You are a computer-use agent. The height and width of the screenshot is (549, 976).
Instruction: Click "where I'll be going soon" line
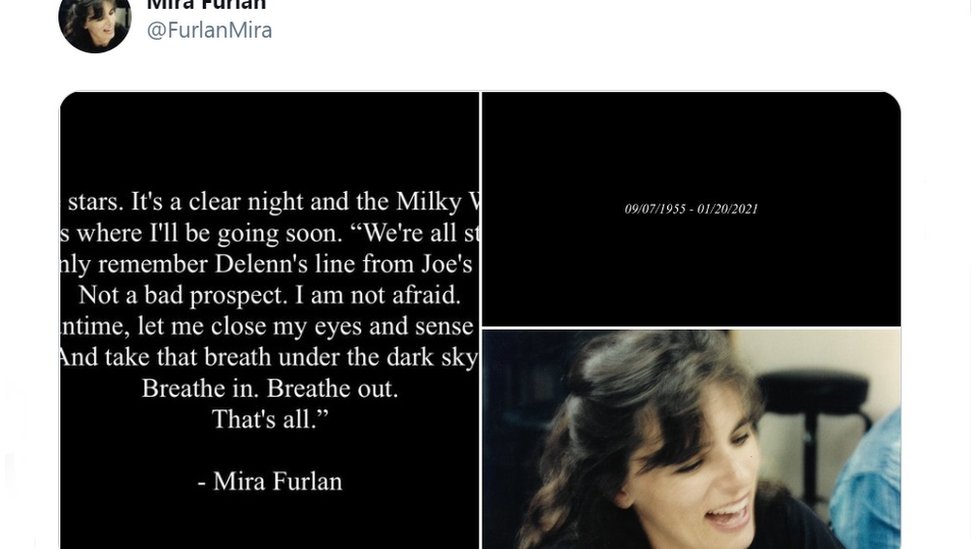[x=270, y=233]
